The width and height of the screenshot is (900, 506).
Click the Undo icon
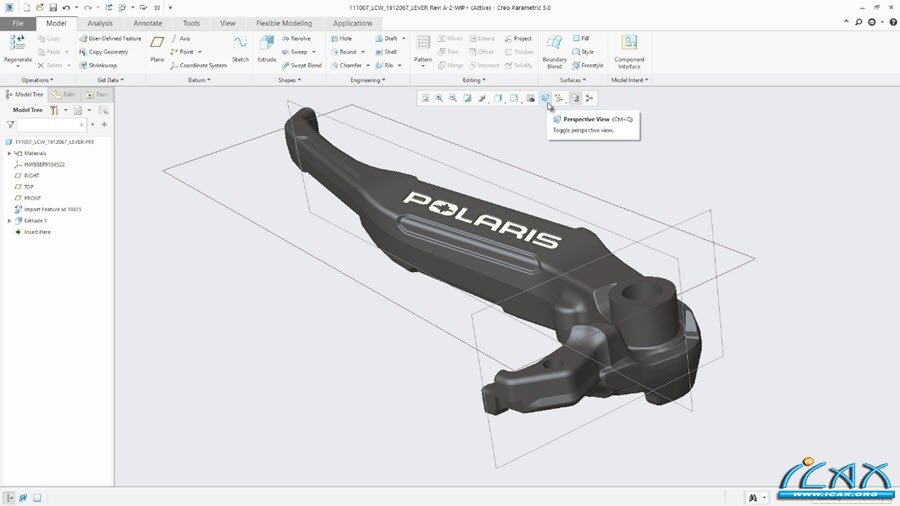click(x=66, y=7)
